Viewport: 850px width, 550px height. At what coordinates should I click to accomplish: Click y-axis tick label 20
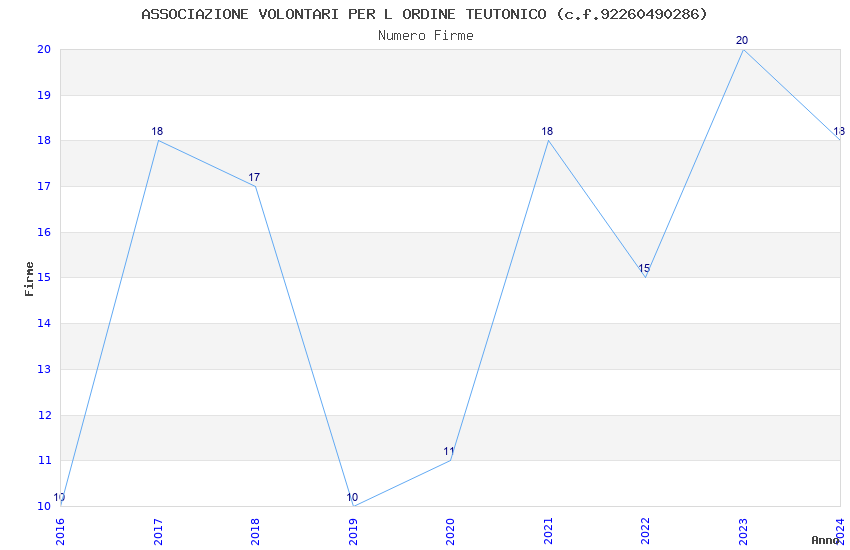[44, 49]
